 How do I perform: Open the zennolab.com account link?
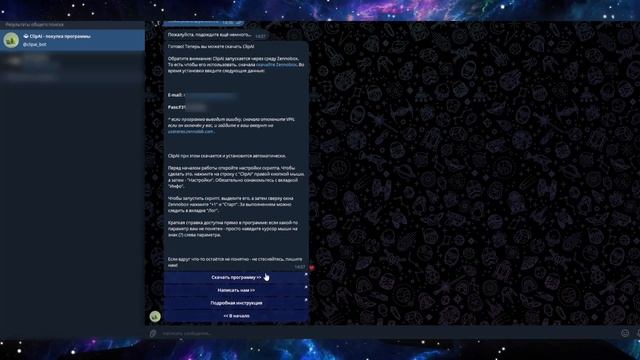pos(191,131)
